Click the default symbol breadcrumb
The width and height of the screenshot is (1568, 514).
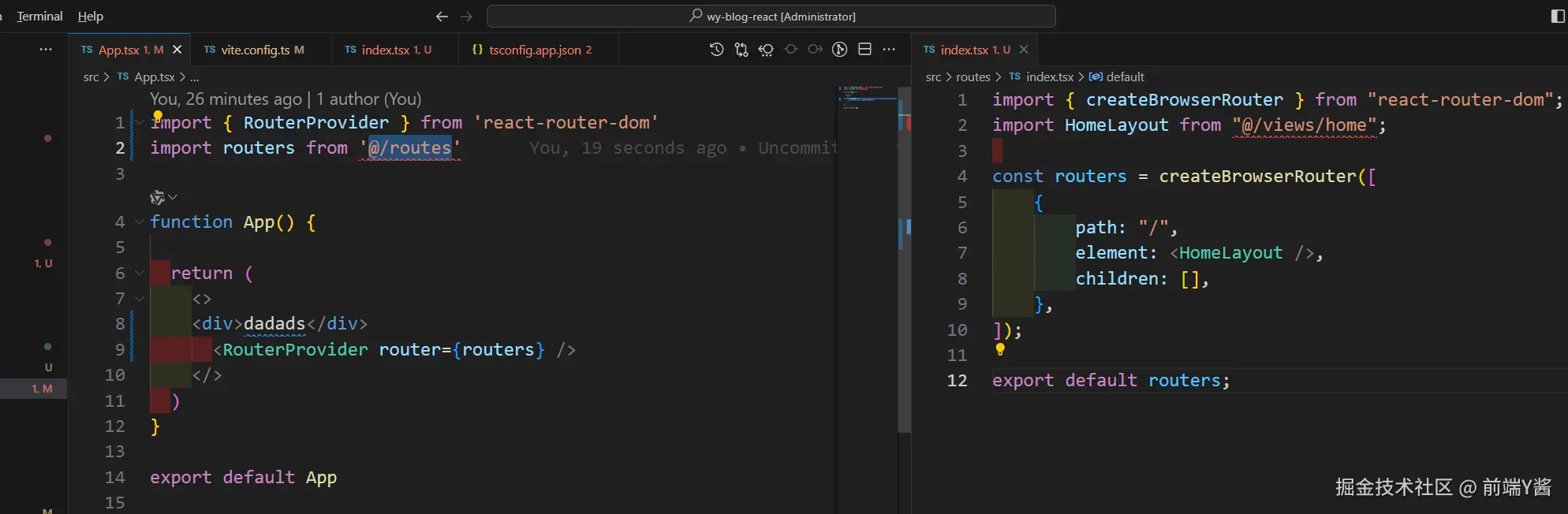tap(1125, 77)
